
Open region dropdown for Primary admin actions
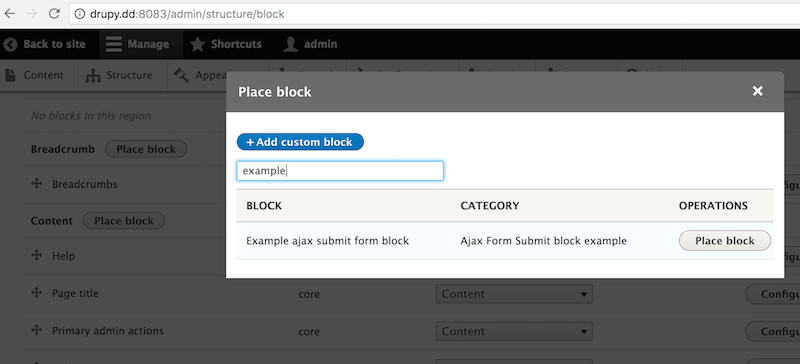coord(514,332)
